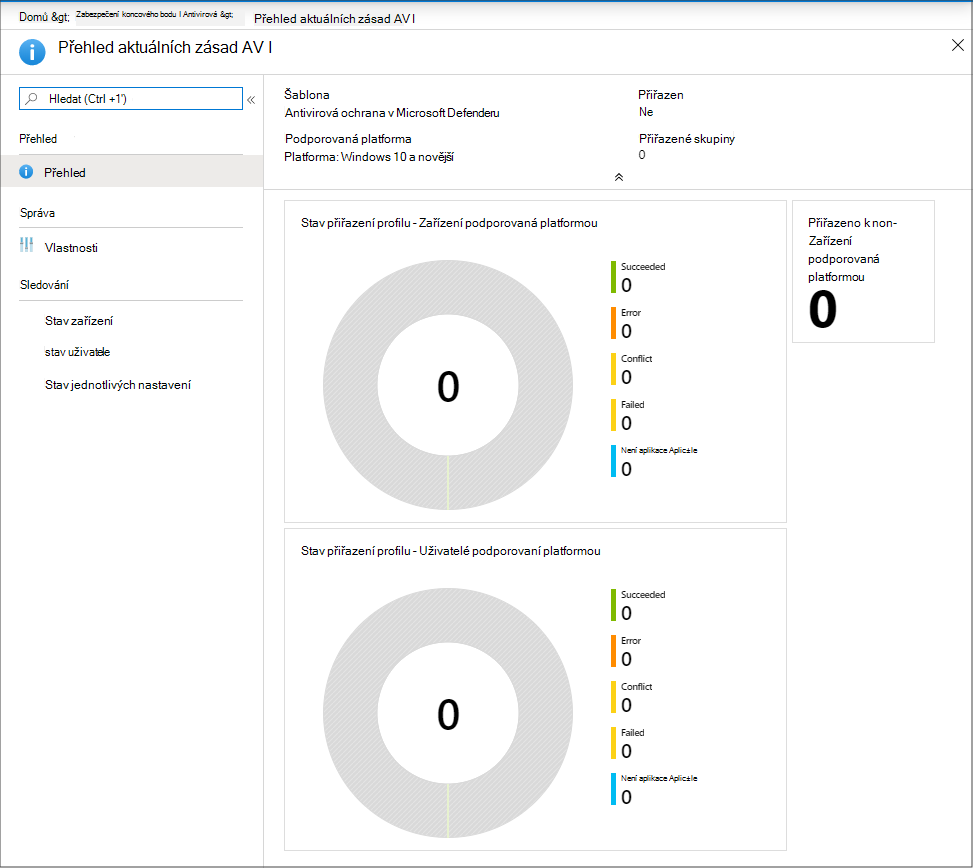Click Stav přiřazení profilu - Uživatelé chart title
The width and height of the screenshot is (973, 868).
pos(451,551)
